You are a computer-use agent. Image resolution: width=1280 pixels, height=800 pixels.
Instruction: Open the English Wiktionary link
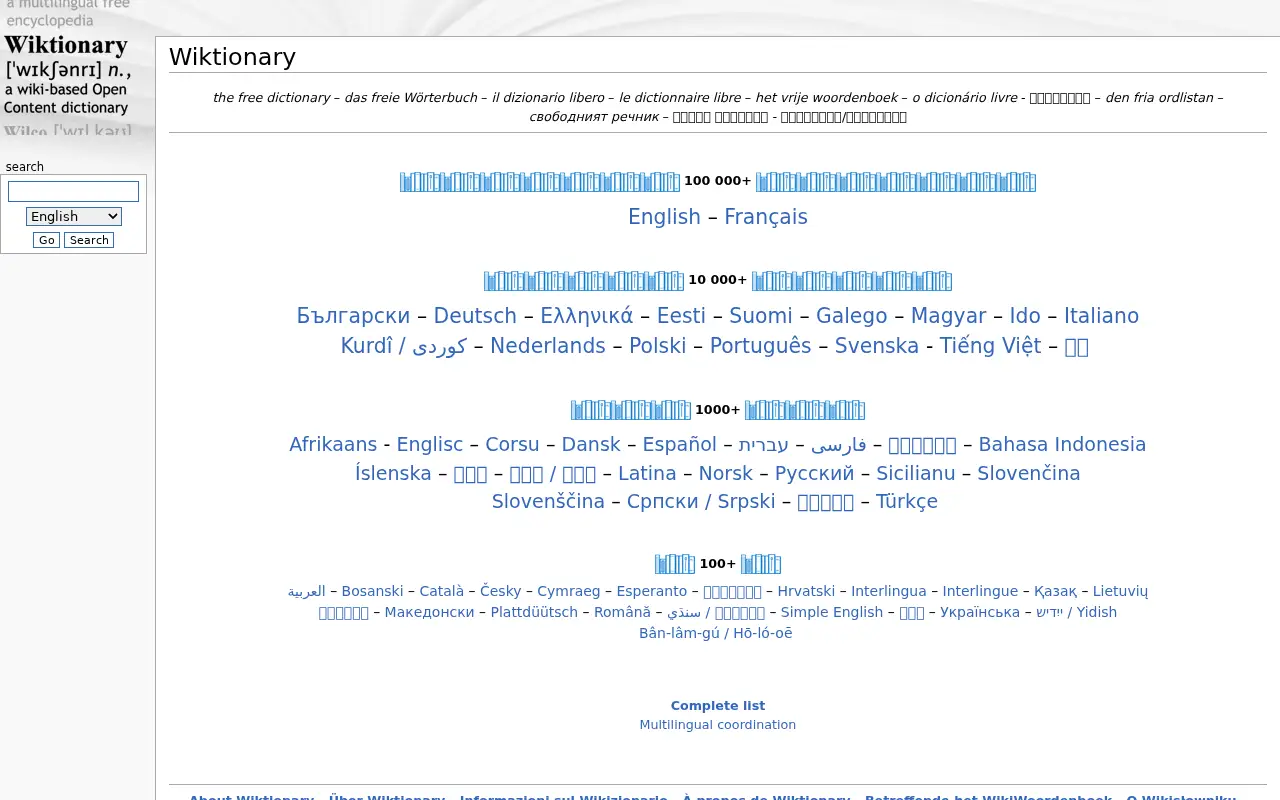tap(664, 217)
